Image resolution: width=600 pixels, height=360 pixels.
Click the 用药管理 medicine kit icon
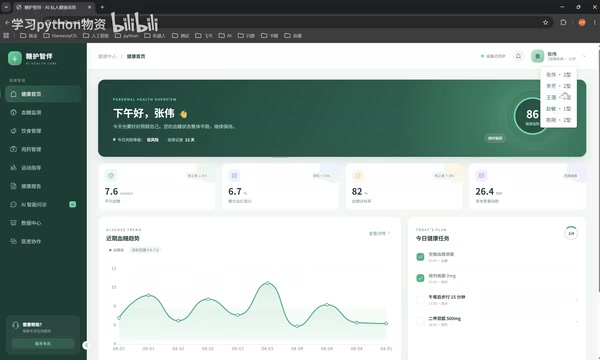point(13,149)
